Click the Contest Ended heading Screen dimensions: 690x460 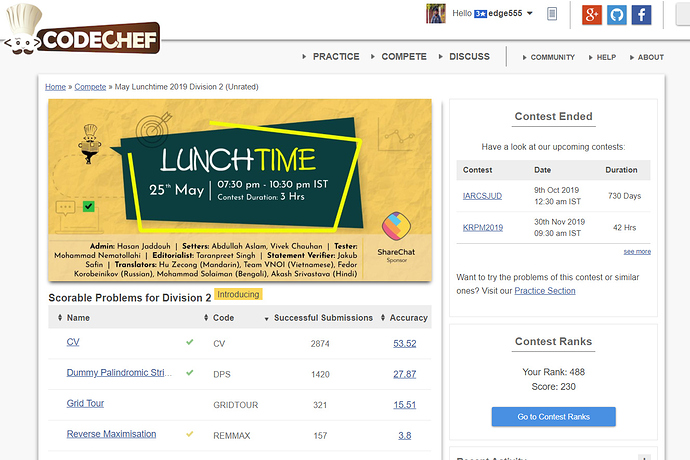click(554, 117)
